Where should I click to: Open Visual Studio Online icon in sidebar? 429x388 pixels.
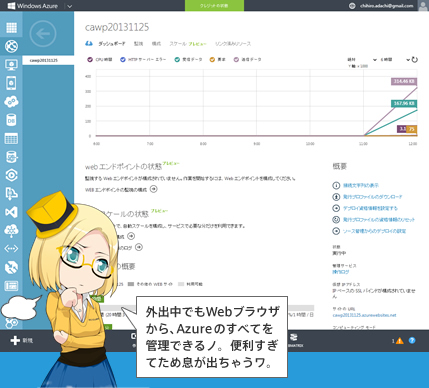pyautogui.click(x=11, y=212)
